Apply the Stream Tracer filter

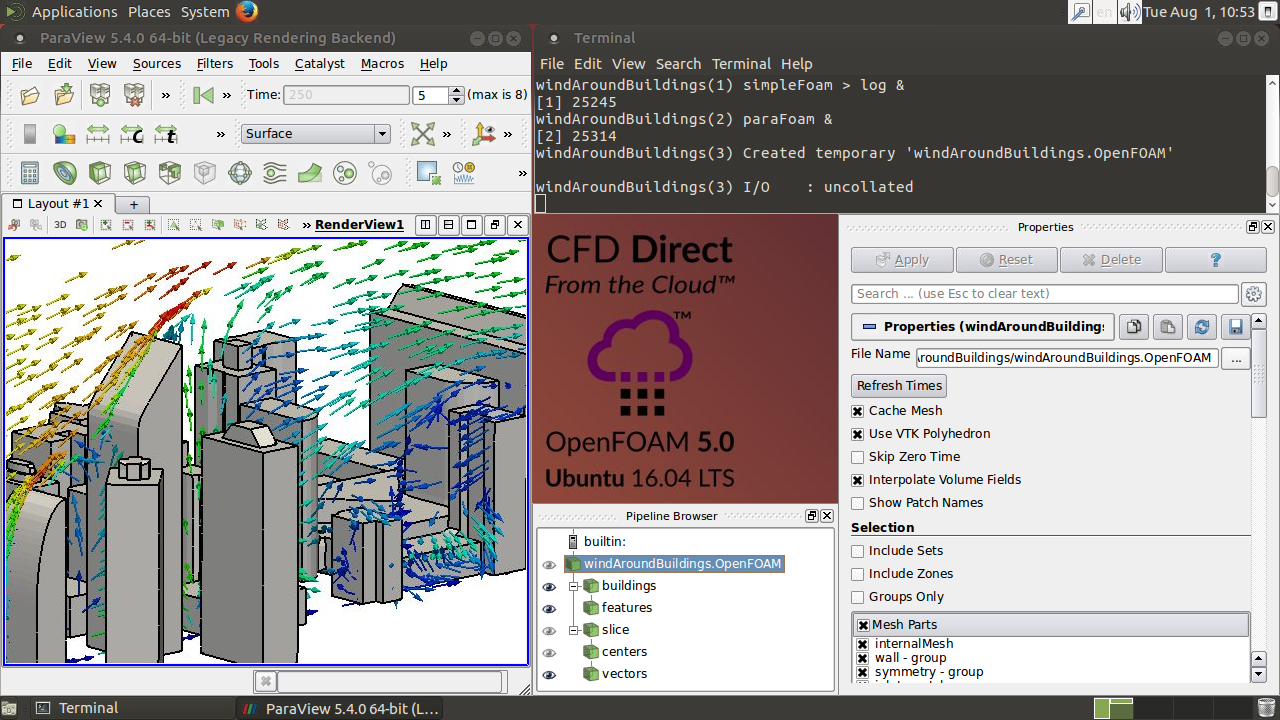point(275,173)
